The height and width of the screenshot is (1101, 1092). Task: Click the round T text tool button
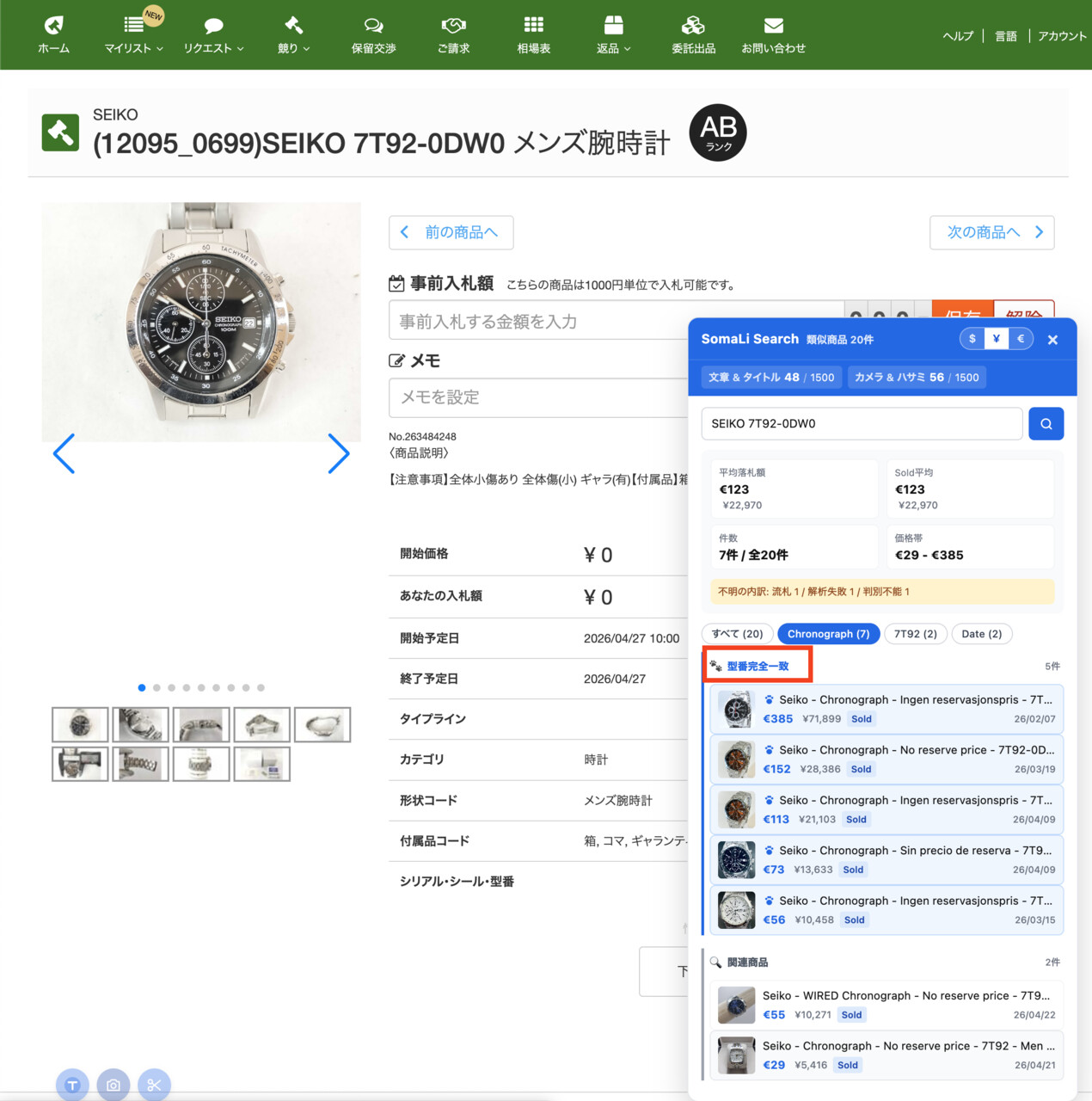click(72, 1085)
